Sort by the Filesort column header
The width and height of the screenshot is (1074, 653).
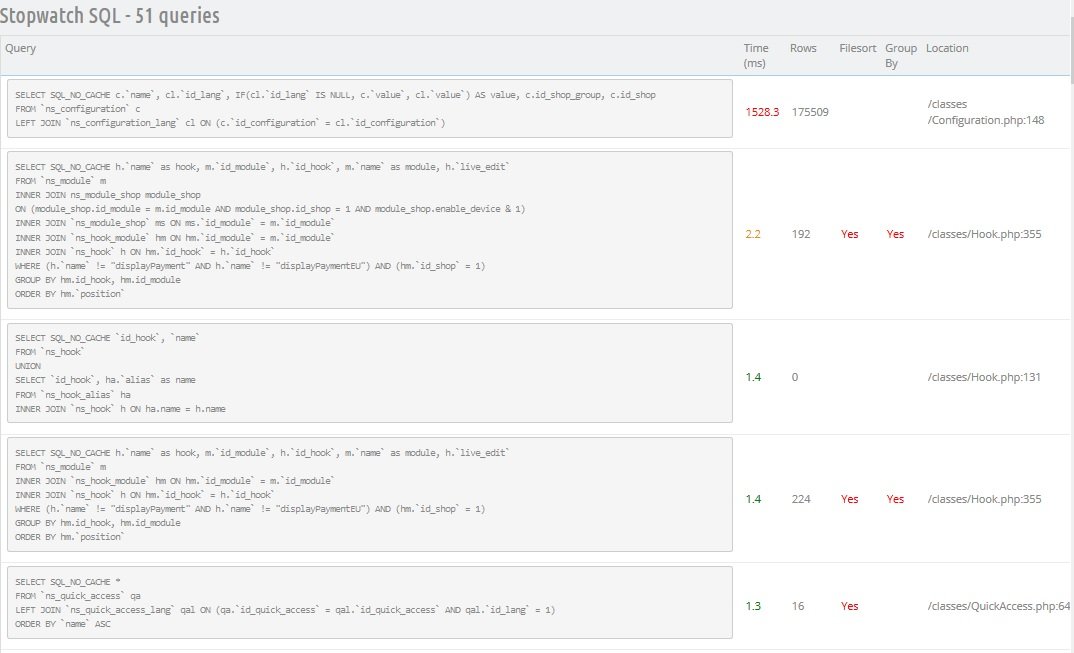pos(855,48)
